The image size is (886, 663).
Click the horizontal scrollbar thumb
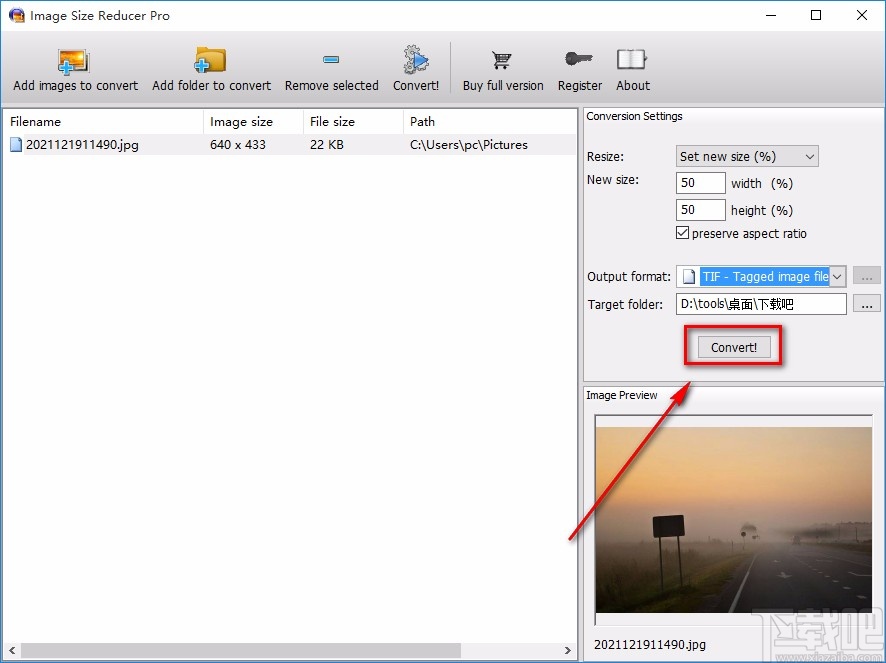(x=241, y=650)
